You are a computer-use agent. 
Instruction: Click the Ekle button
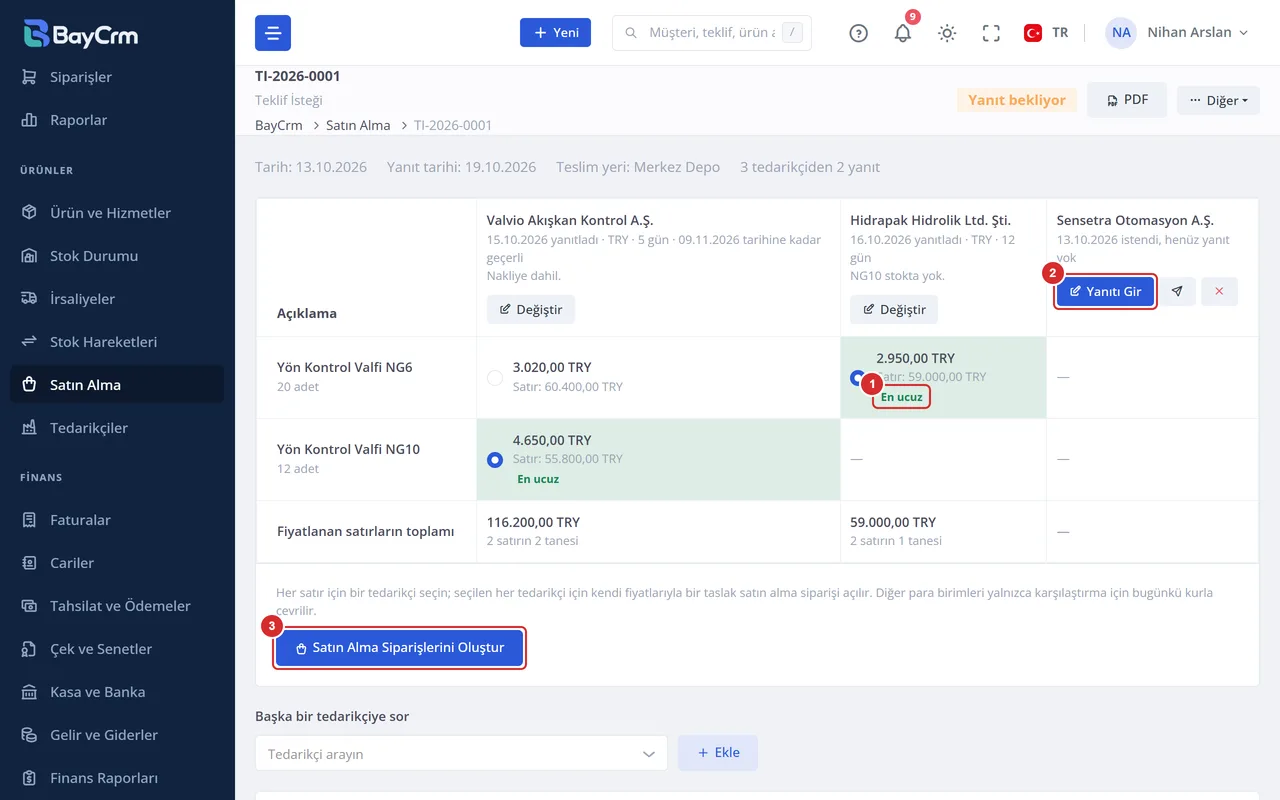click(x=718, y=753)
